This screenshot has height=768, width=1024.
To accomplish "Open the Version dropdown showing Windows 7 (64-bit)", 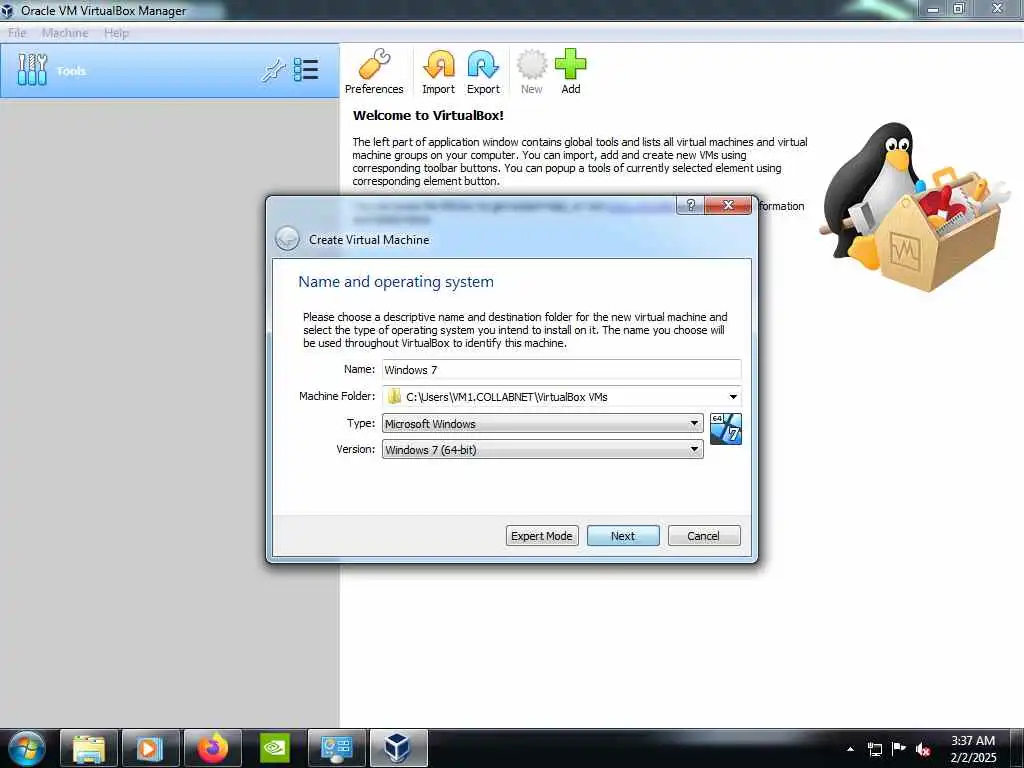I will pyautogui.click(x=542, y=449).
